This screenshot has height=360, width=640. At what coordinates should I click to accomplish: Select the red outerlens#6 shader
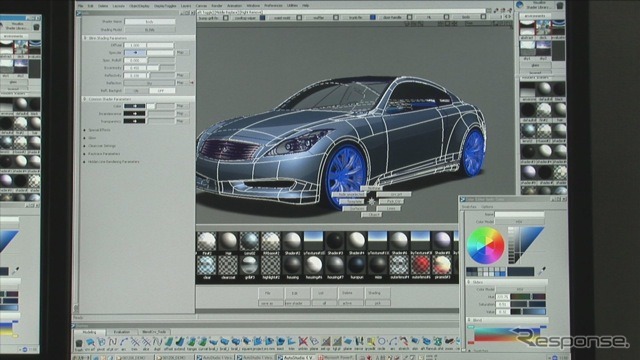[x=421, y=266]
